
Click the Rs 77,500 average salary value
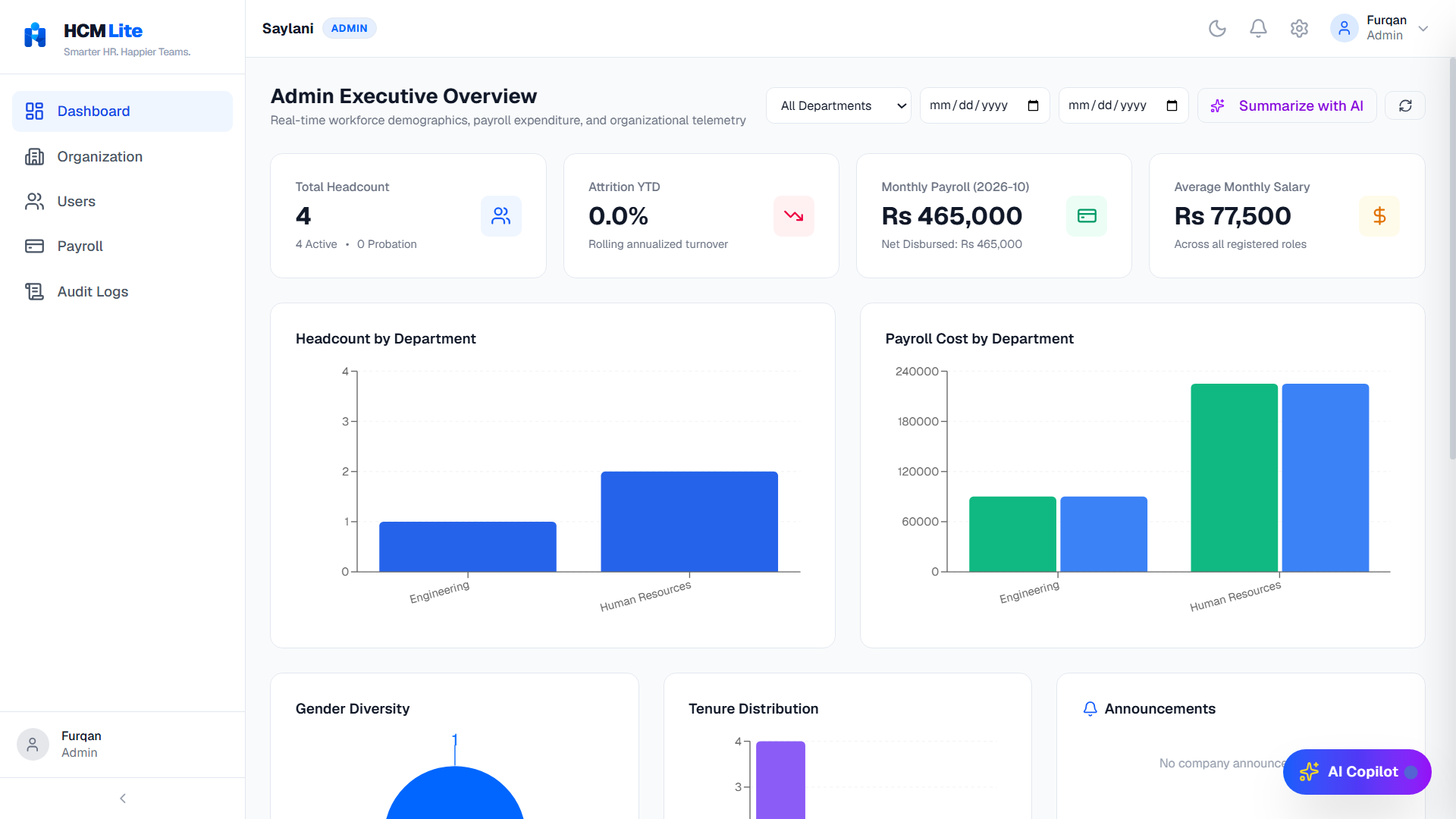click(1232, 216)
